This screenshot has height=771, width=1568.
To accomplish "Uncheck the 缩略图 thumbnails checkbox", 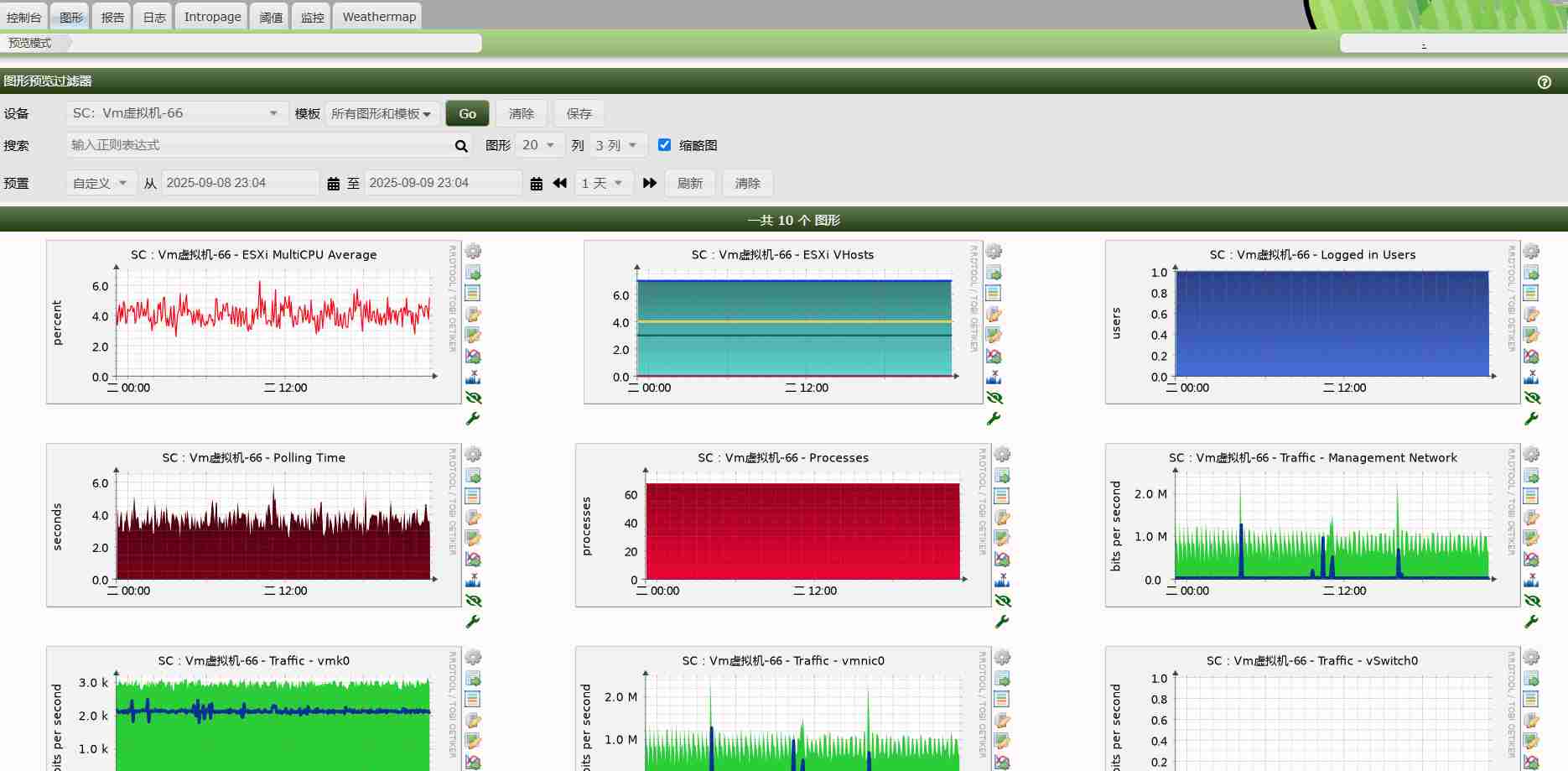I will [665, 145].
